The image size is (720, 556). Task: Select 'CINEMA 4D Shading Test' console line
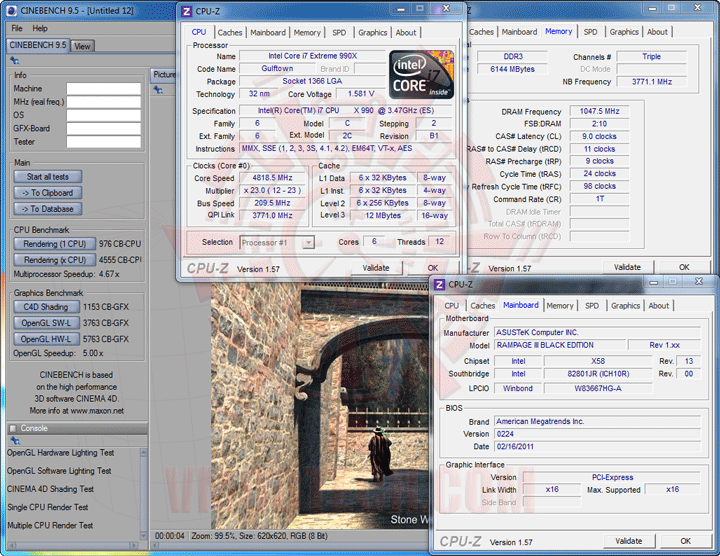(50, 489)
